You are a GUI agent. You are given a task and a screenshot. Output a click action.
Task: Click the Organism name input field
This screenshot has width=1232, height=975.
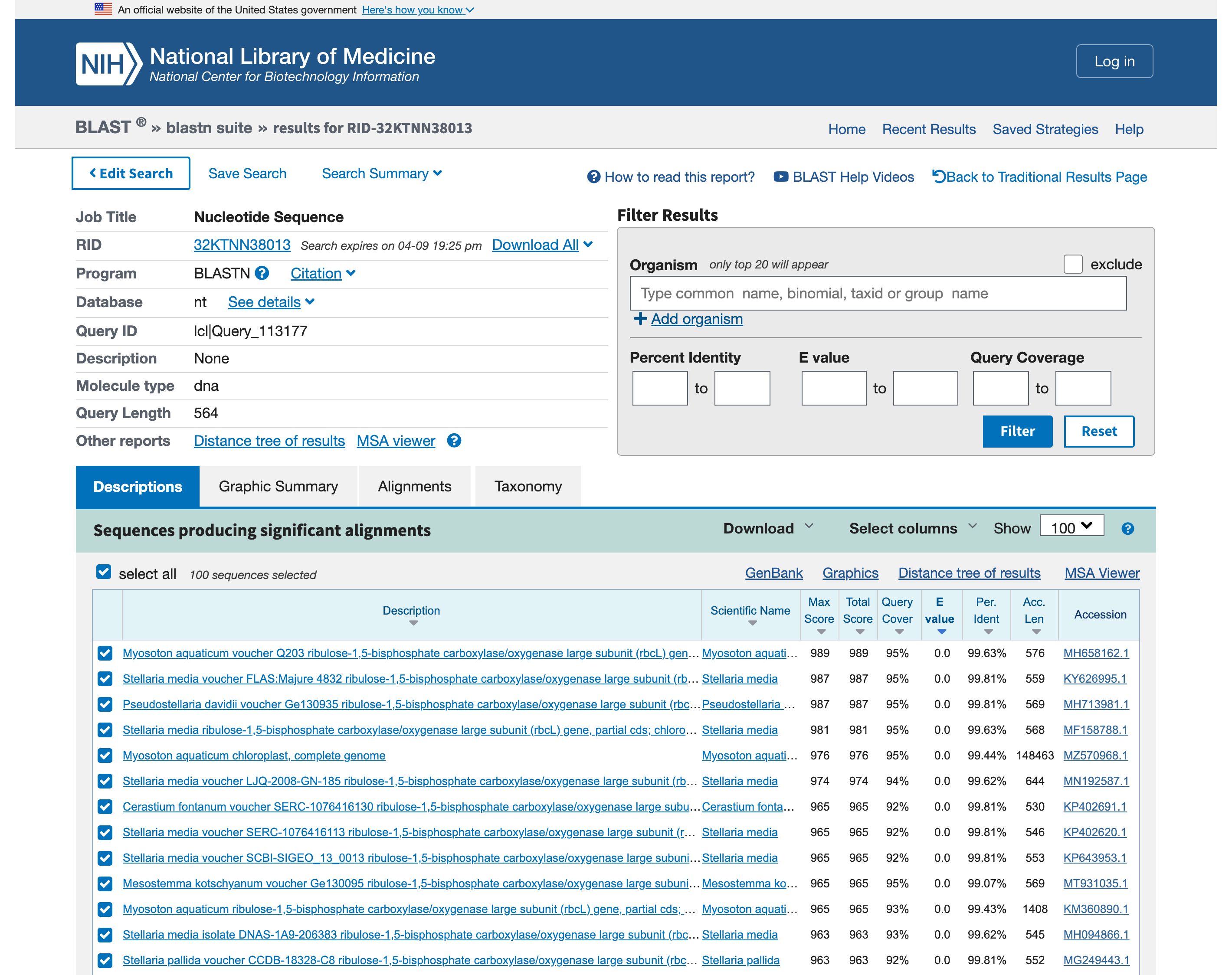click(x=878, y=294)
